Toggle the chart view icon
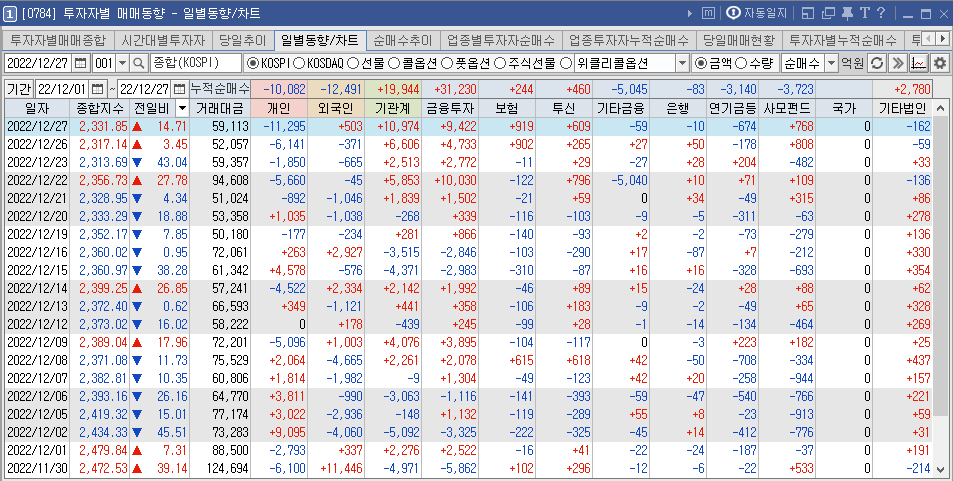Image resolution: width=953 pixels, height=481 pixels. click(918, 63)
